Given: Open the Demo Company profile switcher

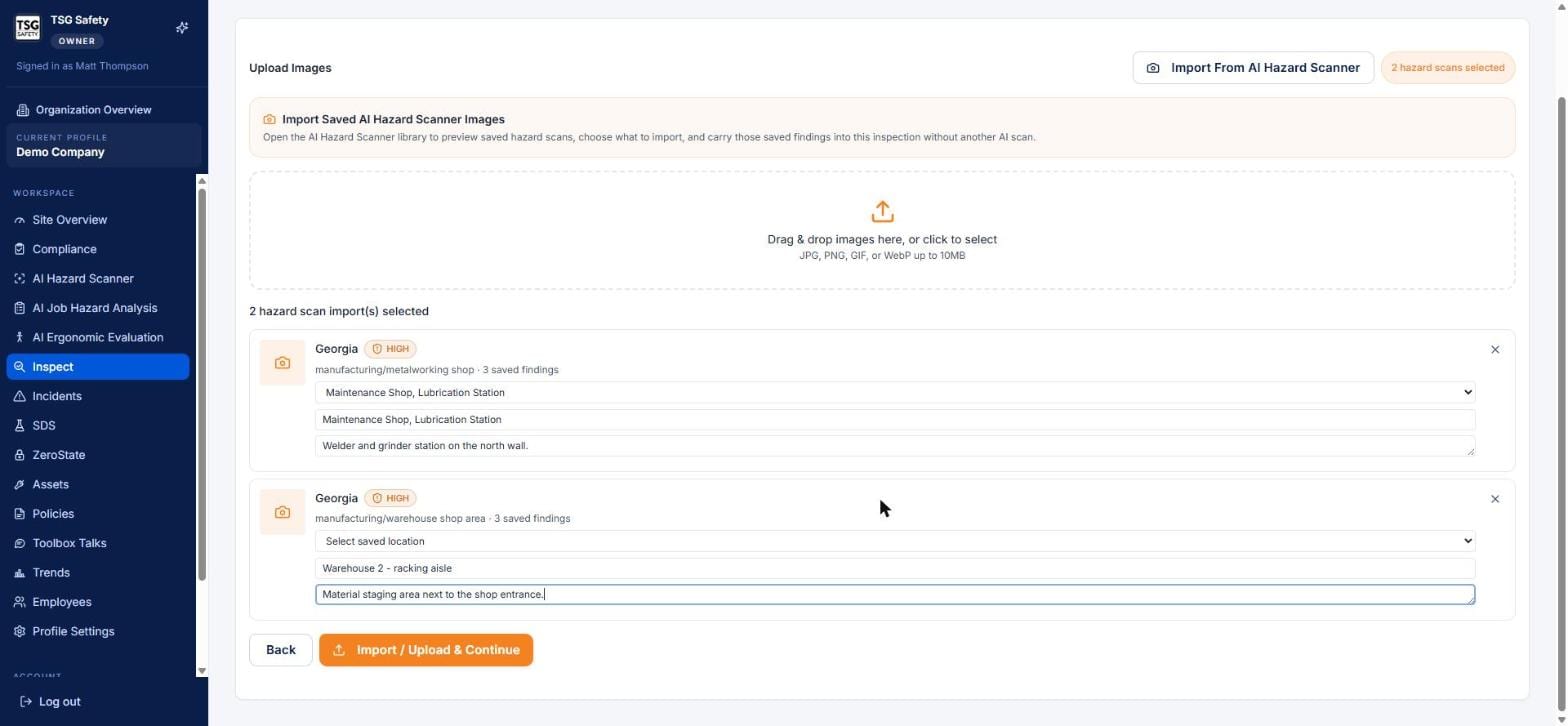Looking at the screenshot, I should pyautogui.click(x=104, y=145).
